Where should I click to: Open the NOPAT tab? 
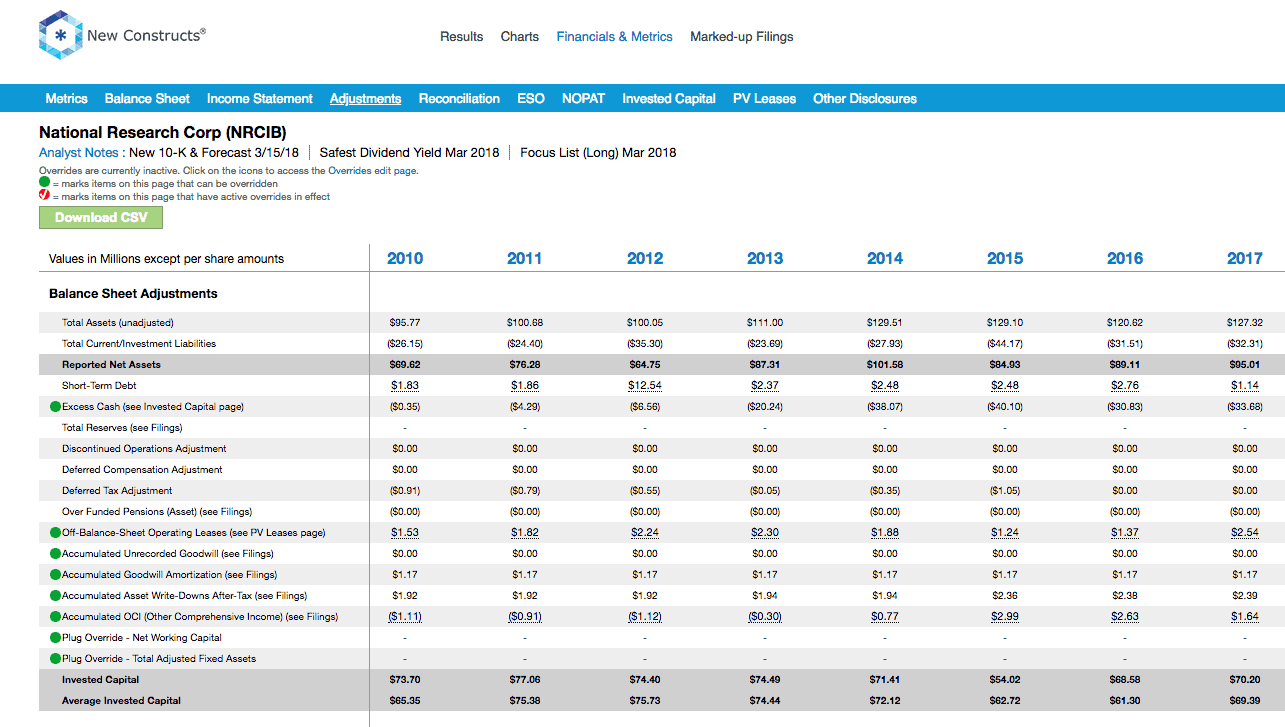pos(583,98)
